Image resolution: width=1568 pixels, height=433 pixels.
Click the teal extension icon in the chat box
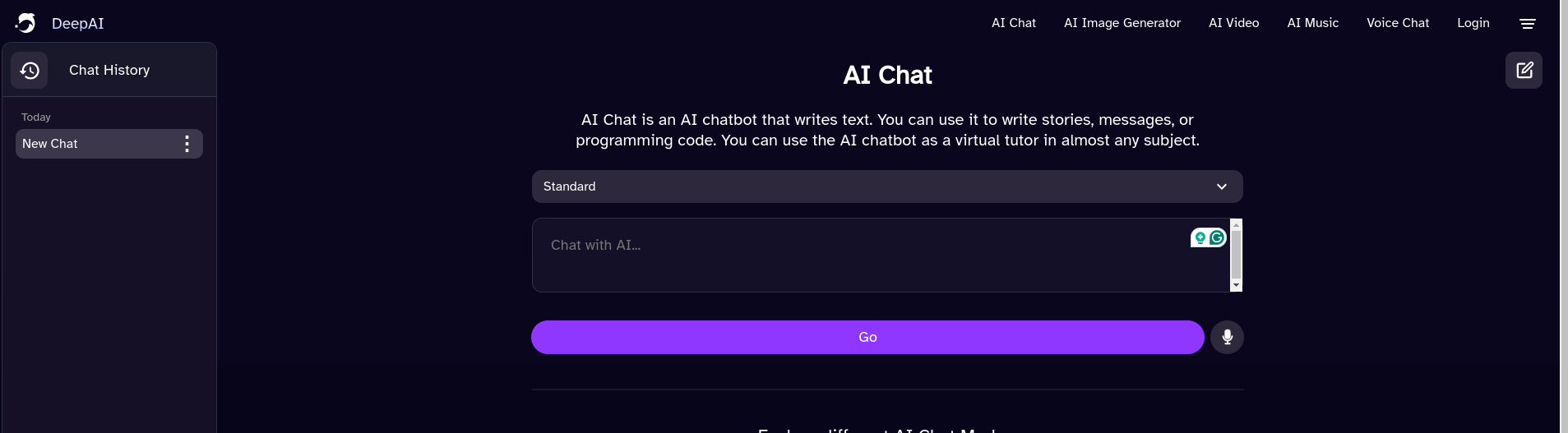click(1200, 238)
